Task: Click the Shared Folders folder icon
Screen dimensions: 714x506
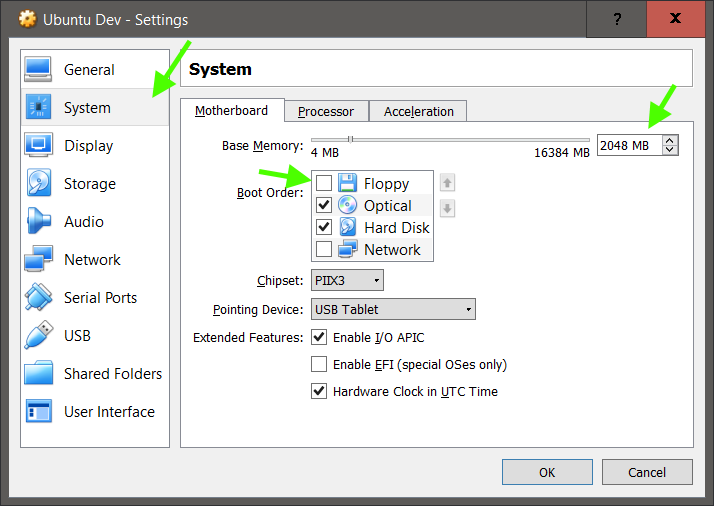Action: coord(38,373)
